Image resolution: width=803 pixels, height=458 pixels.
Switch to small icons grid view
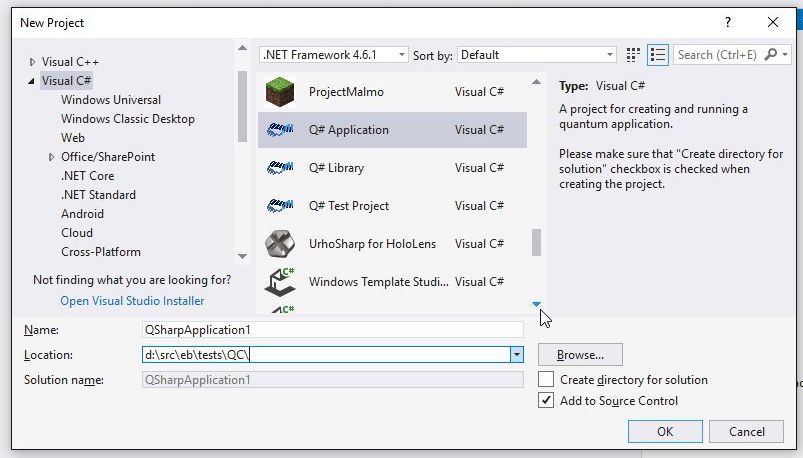(x=633, y=55)
